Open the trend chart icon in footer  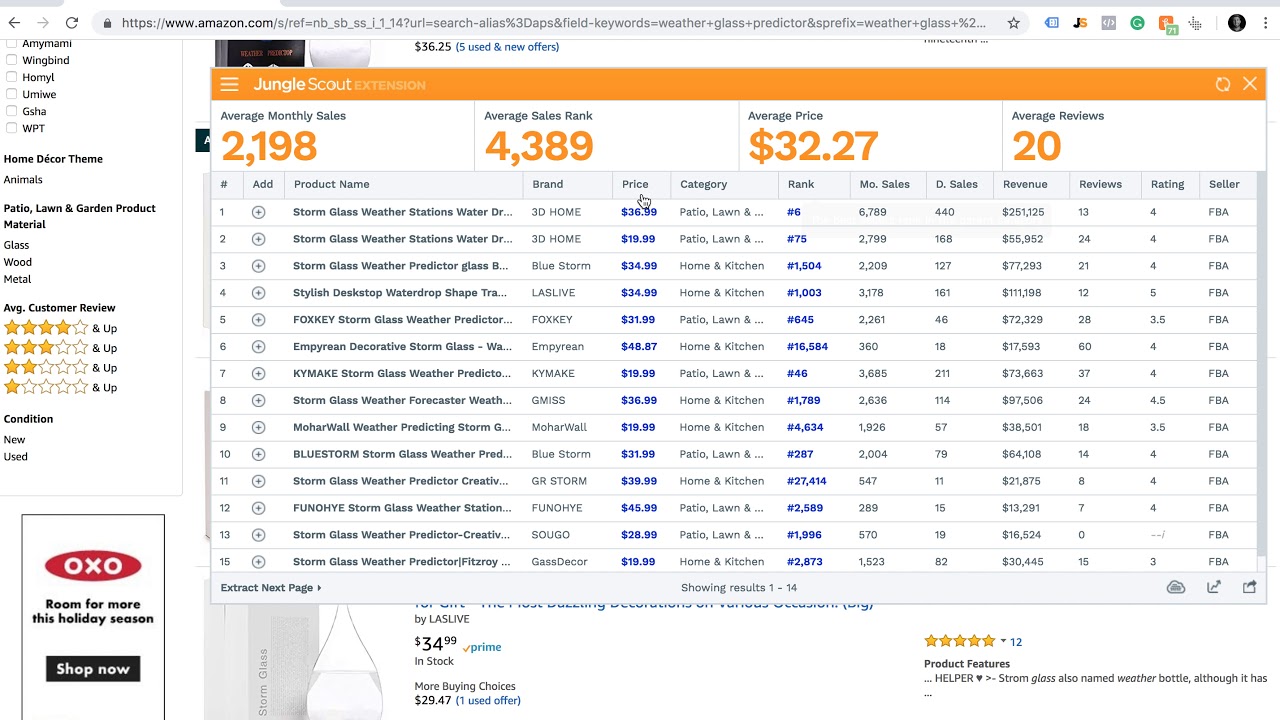click(1214, 587)
